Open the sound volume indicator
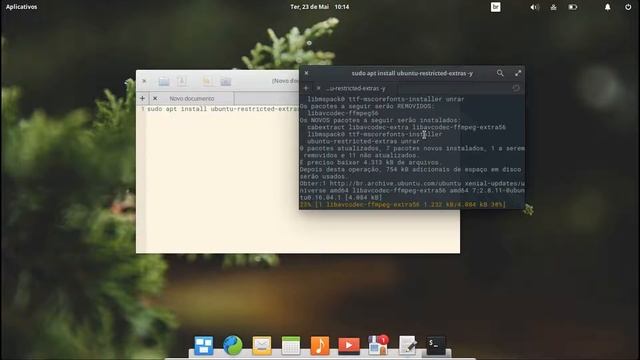 tap(534, 7)
